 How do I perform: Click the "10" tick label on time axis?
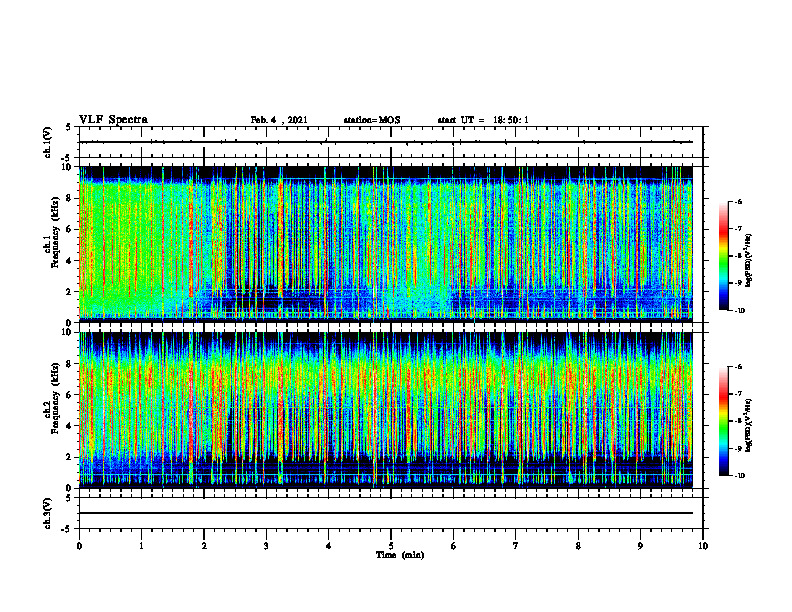click(x=703, y=546)
